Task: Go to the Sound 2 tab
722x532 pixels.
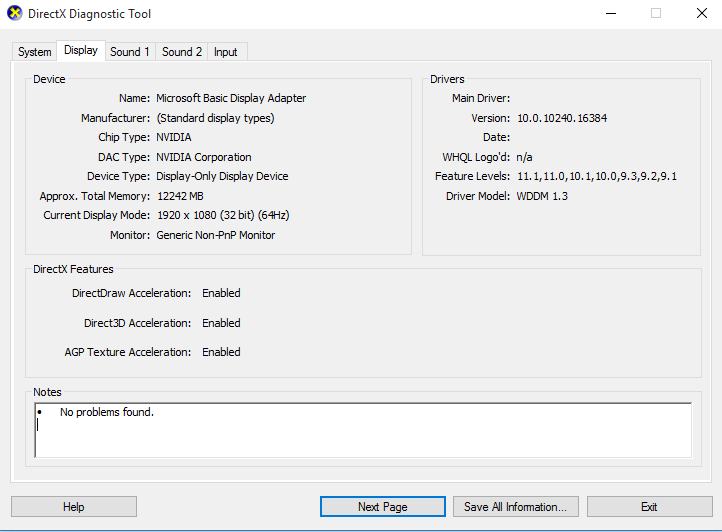Action: point(182,52)
